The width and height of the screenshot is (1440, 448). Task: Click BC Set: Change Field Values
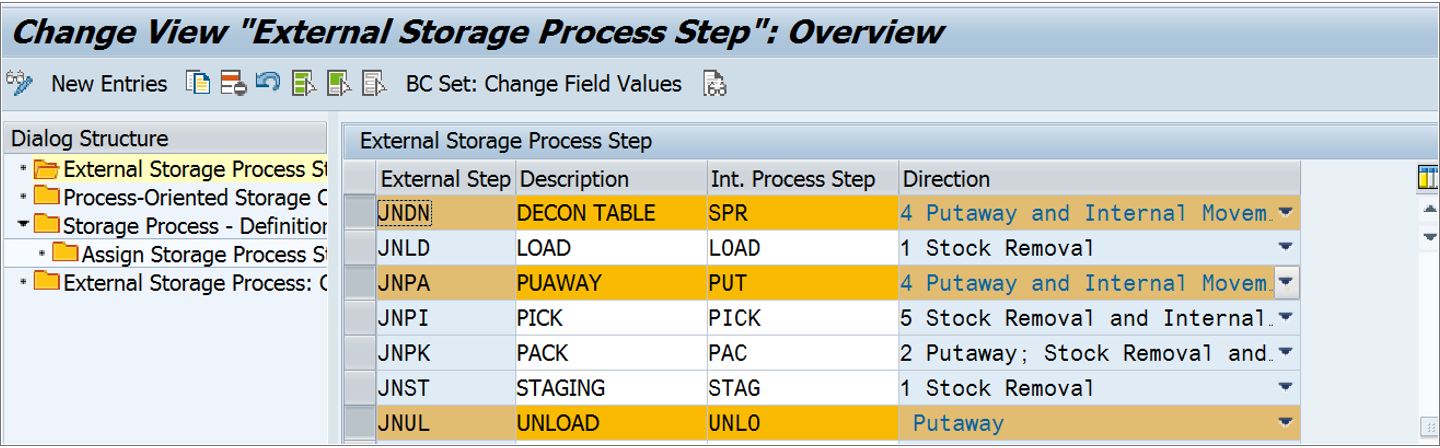[x=543, y=84]
